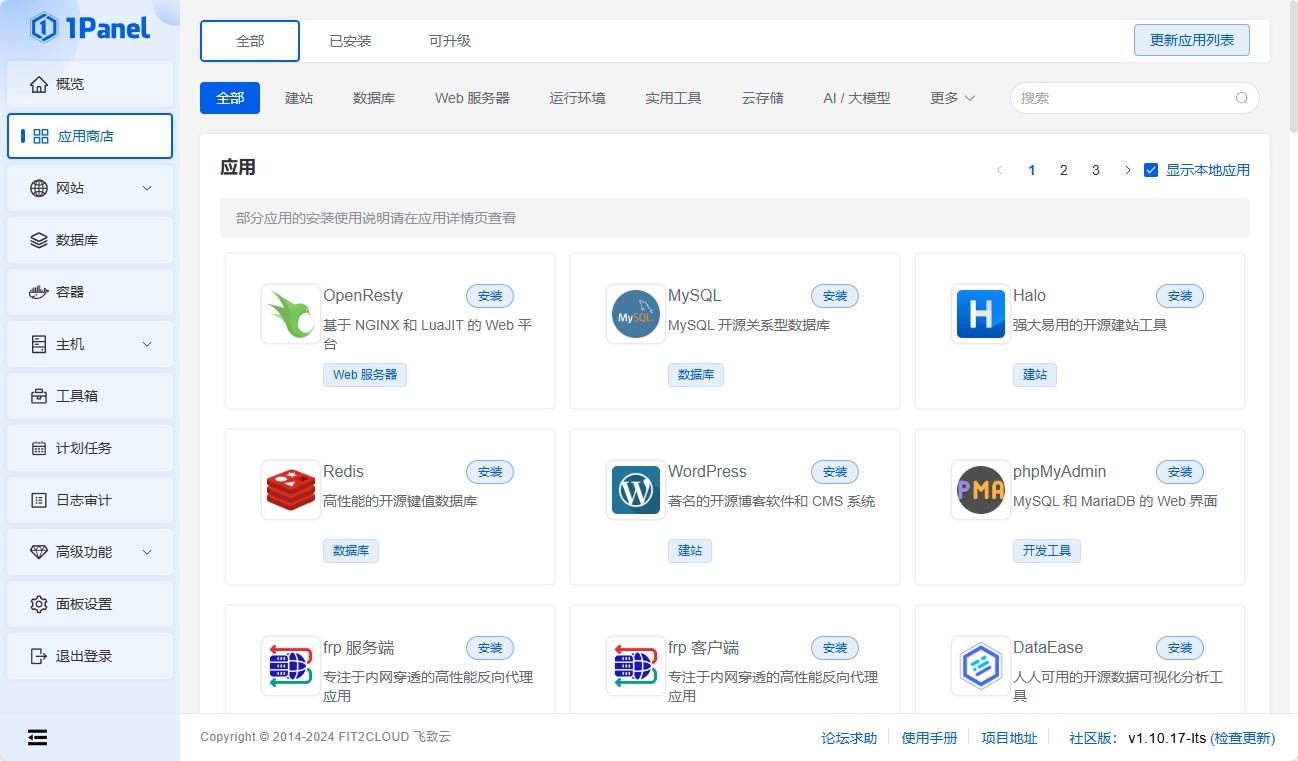Open the frp 服务端 app icon

pos(291,666)
